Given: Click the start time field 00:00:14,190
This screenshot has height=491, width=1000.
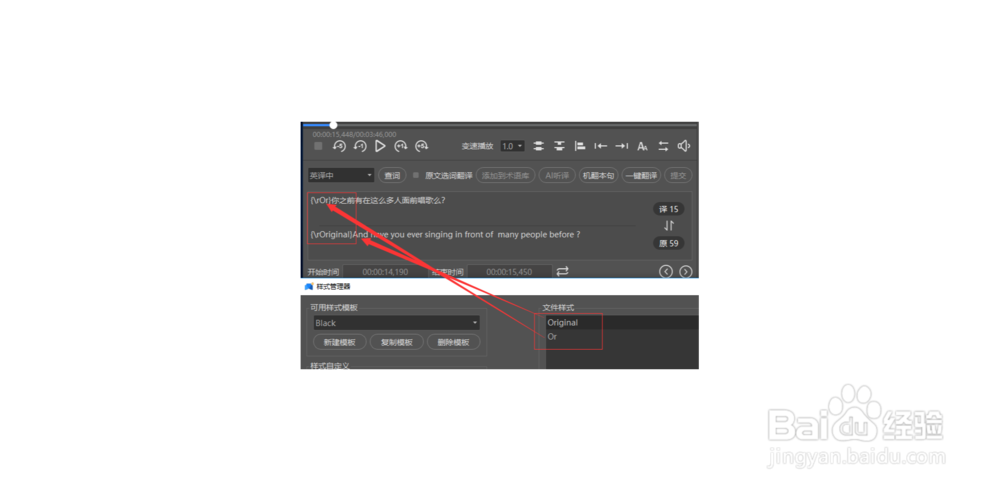Looking at the screenshot, I should 385,272.
